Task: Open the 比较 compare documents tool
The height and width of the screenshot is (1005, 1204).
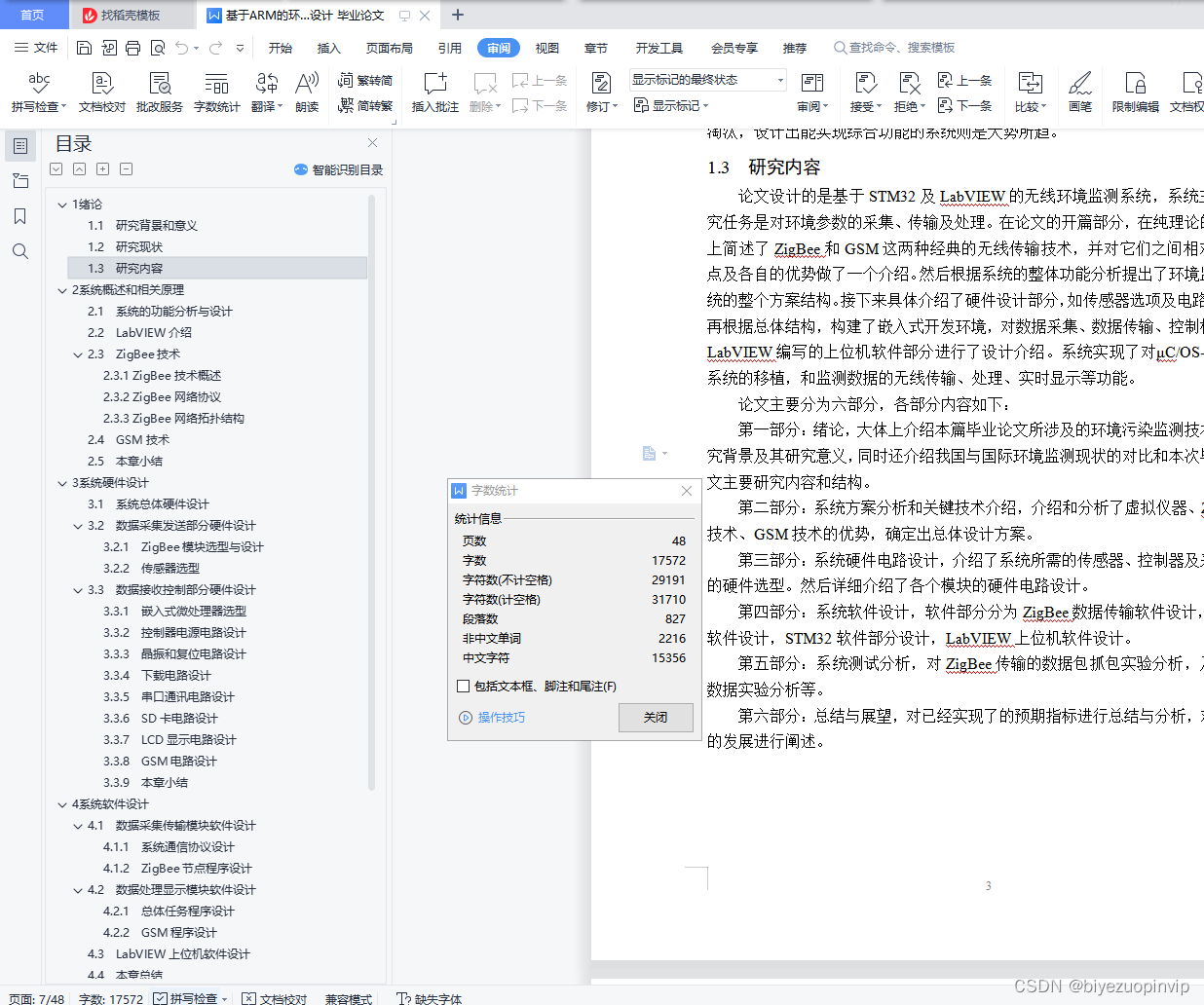Action: [1030, 93]
